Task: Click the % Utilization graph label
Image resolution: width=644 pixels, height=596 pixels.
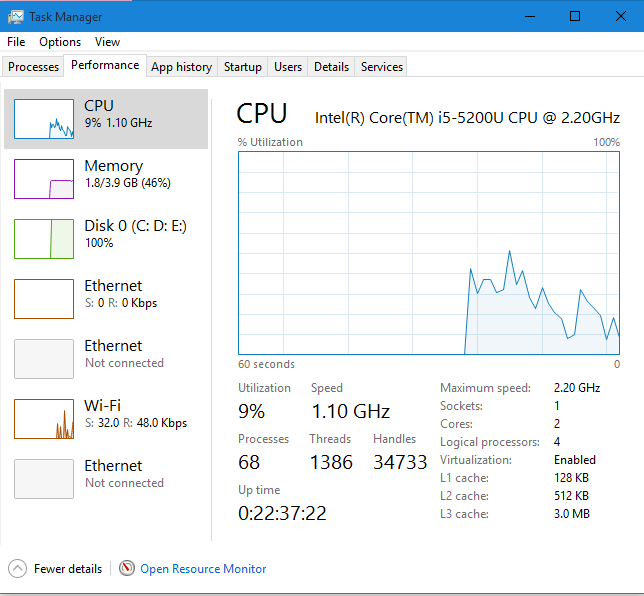Action: pyautogui.click(x=270, y=142)
